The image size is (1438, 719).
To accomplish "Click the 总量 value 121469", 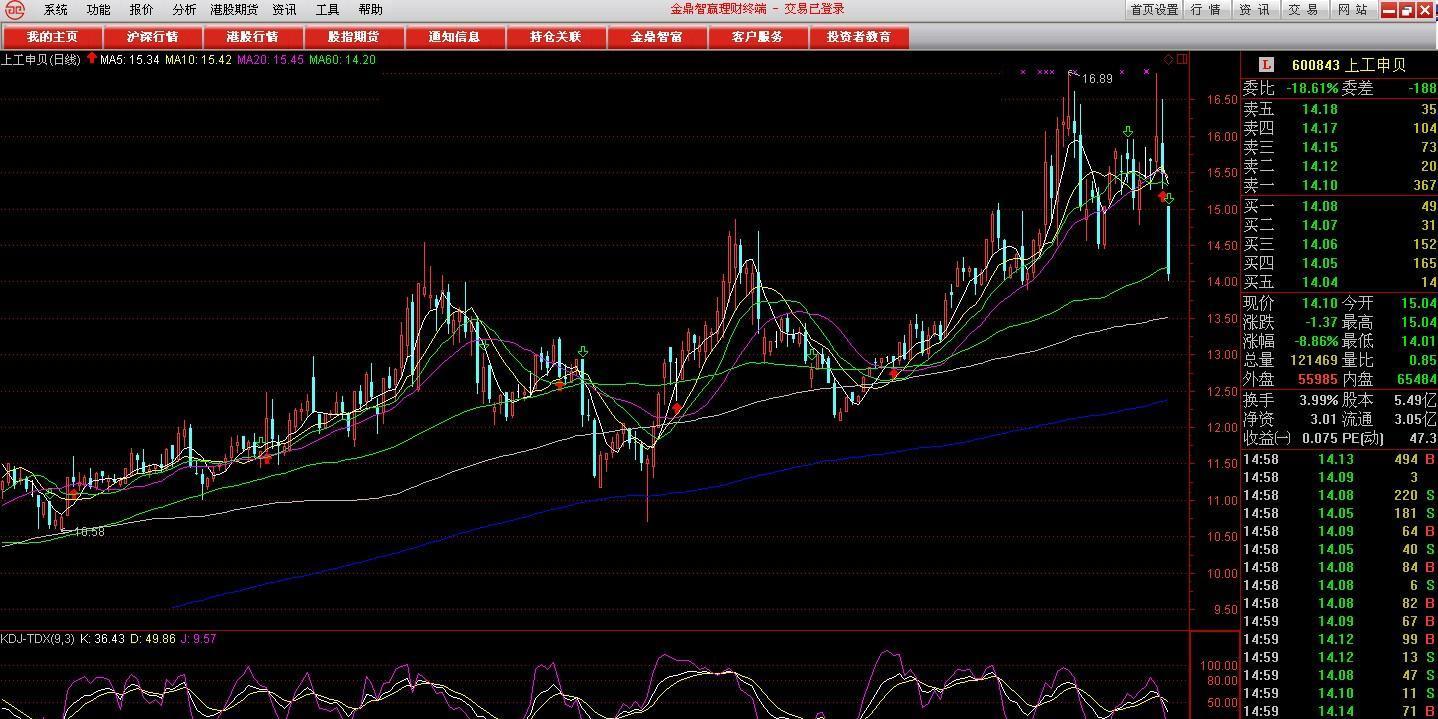I will [1313, 360].
